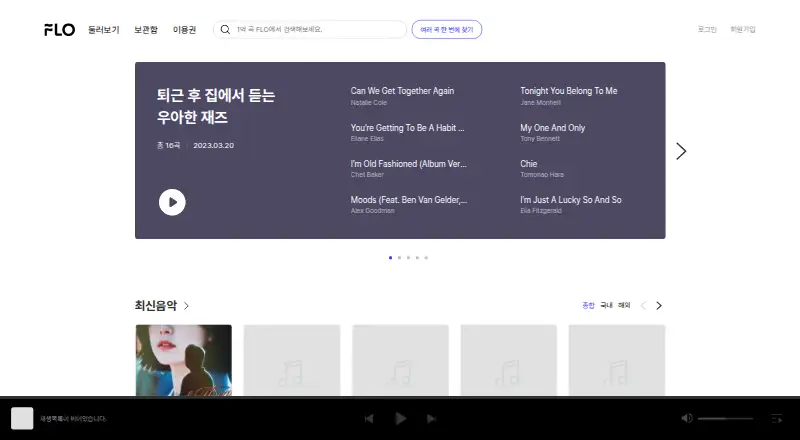Click artist name Alex Goodman

click(372, 211)
